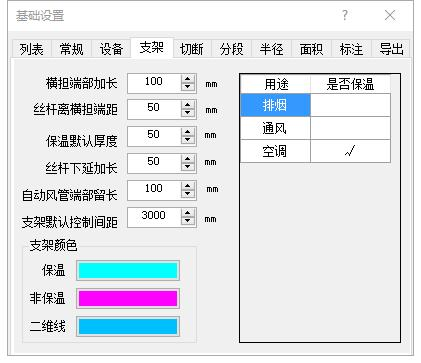421x363 pixels.
Task: Open the 非保温 magenta color swatch
Action: coord(128,298)
